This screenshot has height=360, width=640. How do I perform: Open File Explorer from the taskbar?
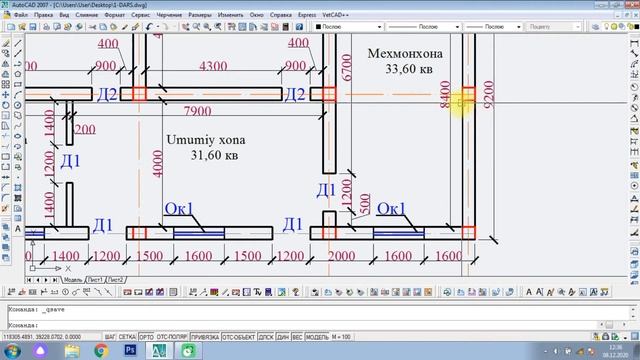point(72,351)
